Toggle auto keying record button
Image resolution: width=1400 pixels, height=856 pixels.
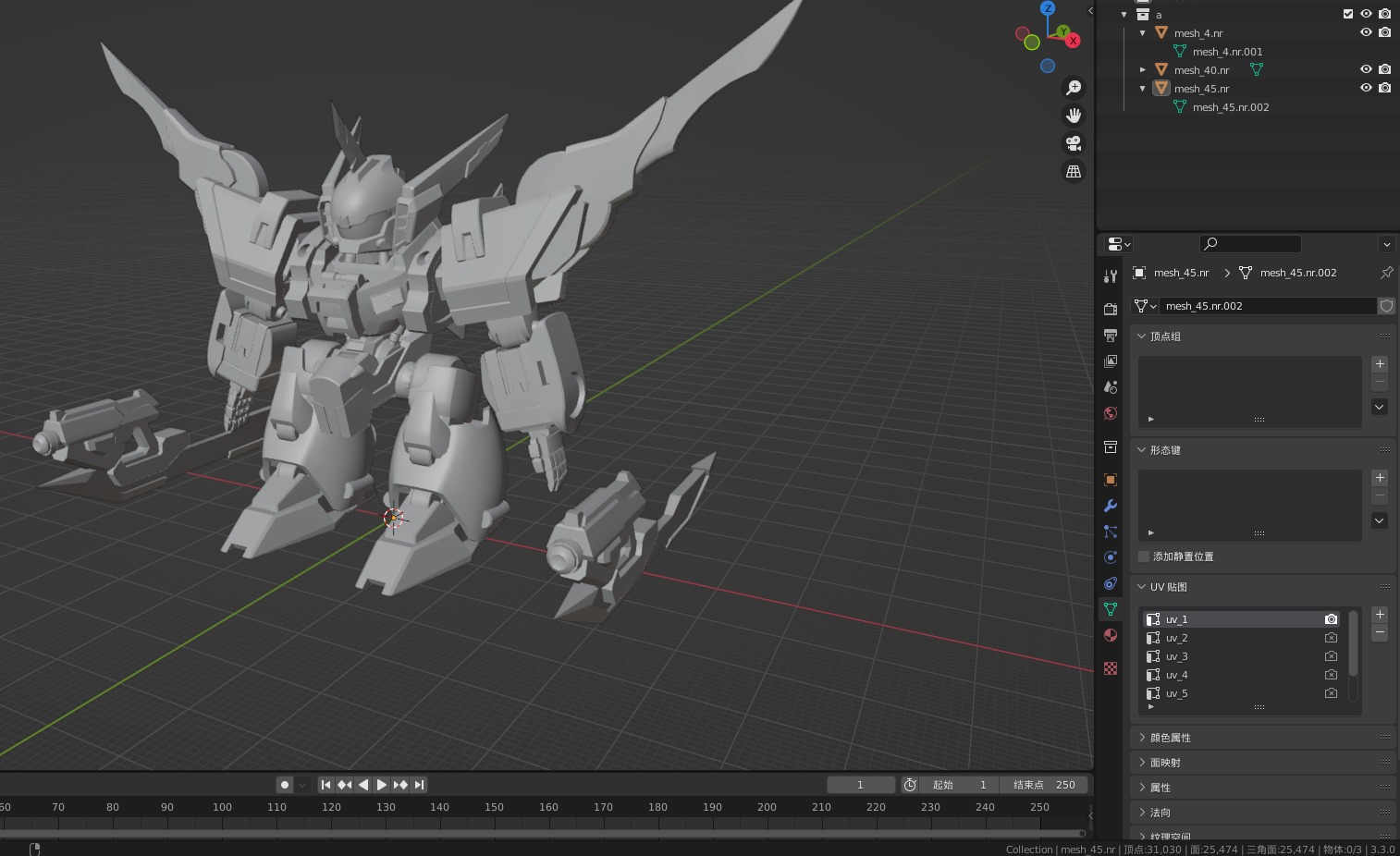click(x=285, y=785)
